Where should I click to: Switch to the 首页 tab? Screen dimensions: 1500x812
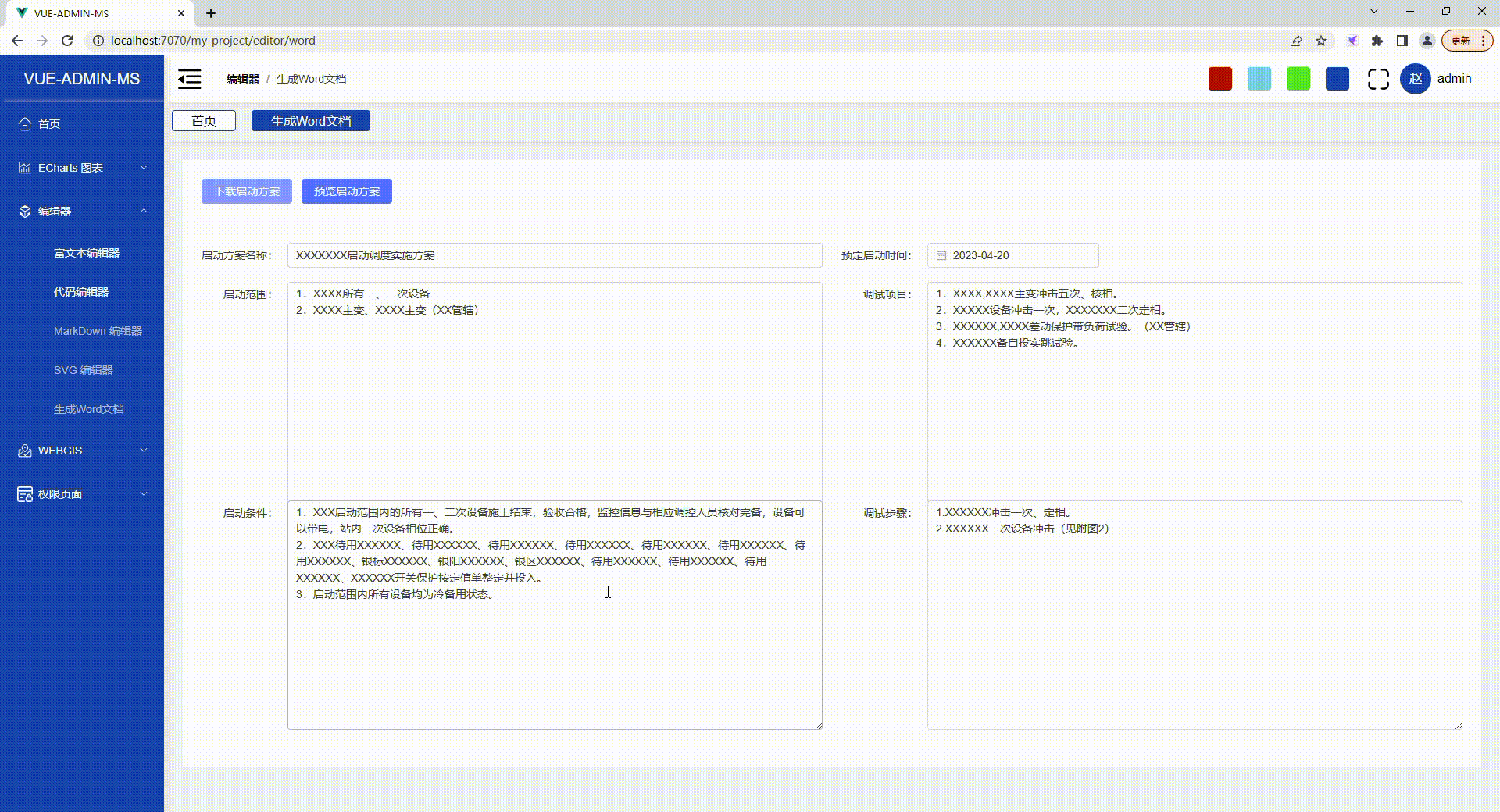(x=203, y=121)
